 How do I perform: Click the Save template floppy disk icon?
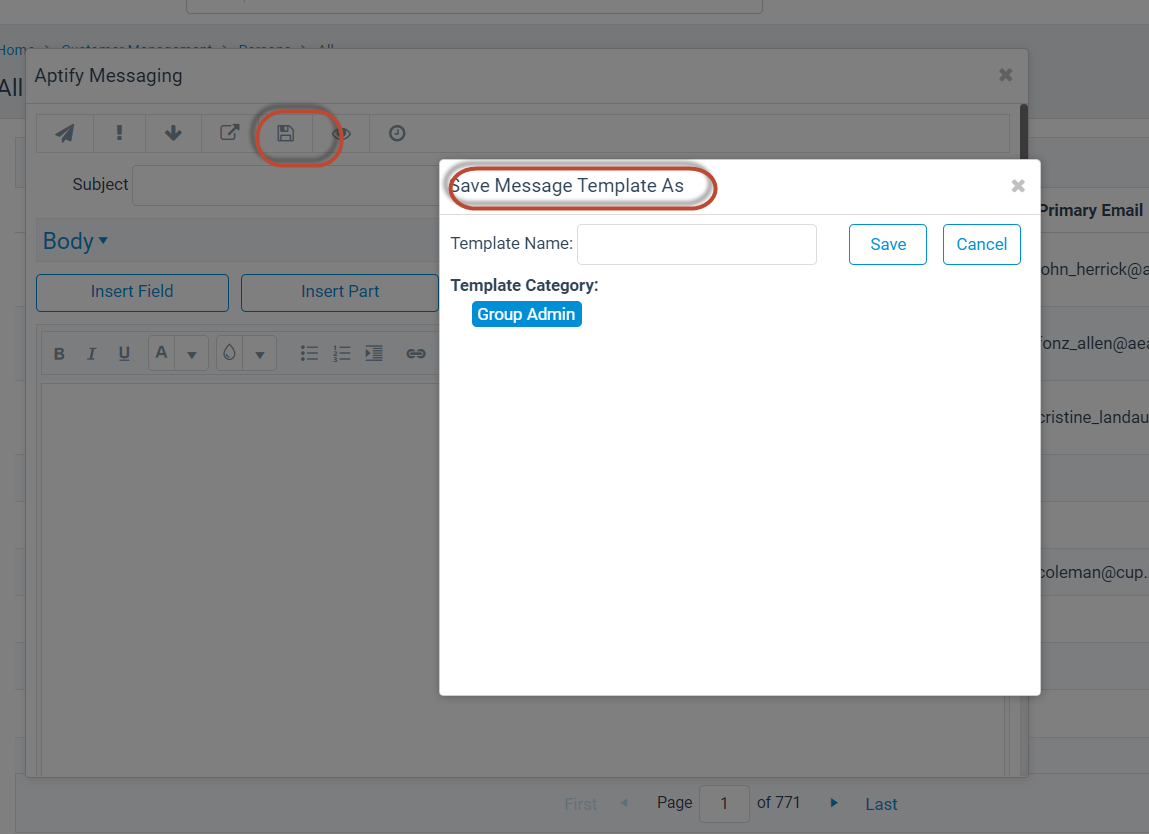[286, 133]
